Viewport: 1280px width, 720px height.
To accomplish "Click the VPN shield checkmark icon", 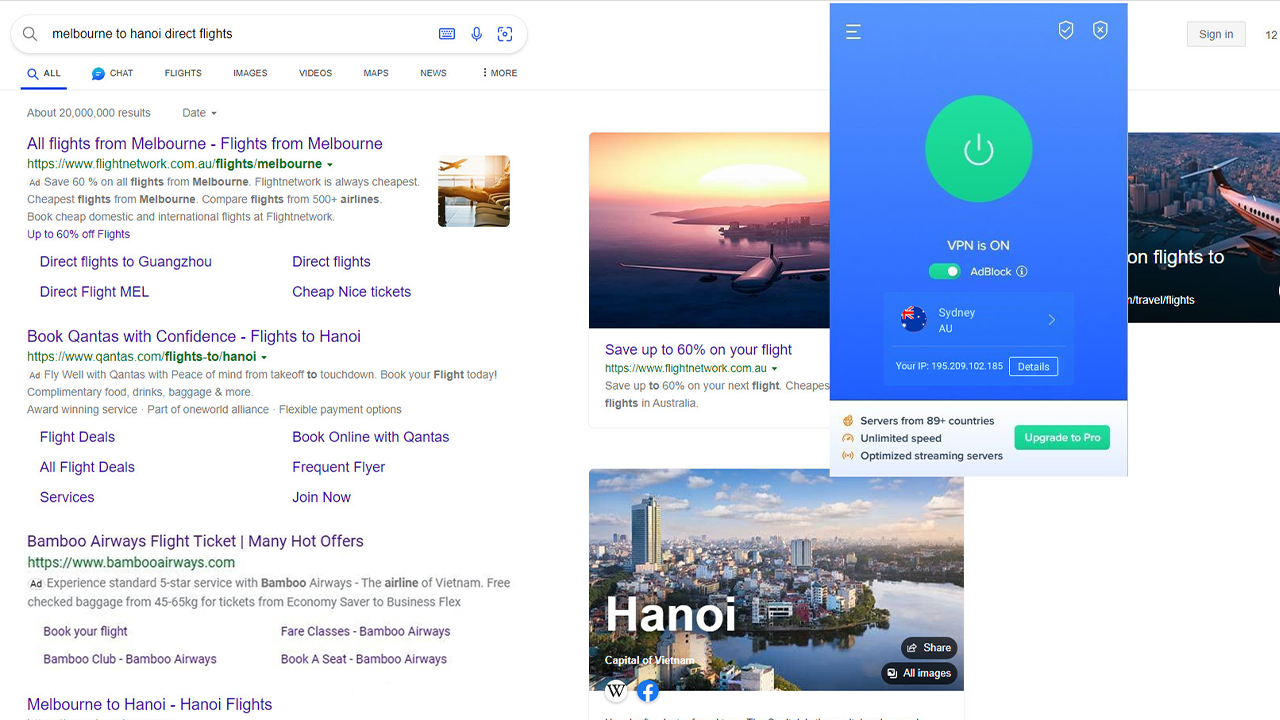I will [x=1066, y=31].
